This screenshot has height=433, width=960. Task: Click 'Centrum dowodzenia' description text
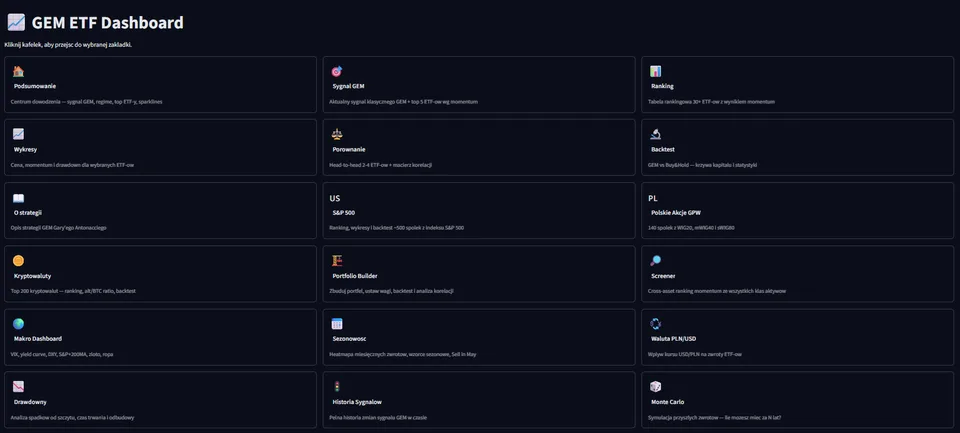click(86, 102)
